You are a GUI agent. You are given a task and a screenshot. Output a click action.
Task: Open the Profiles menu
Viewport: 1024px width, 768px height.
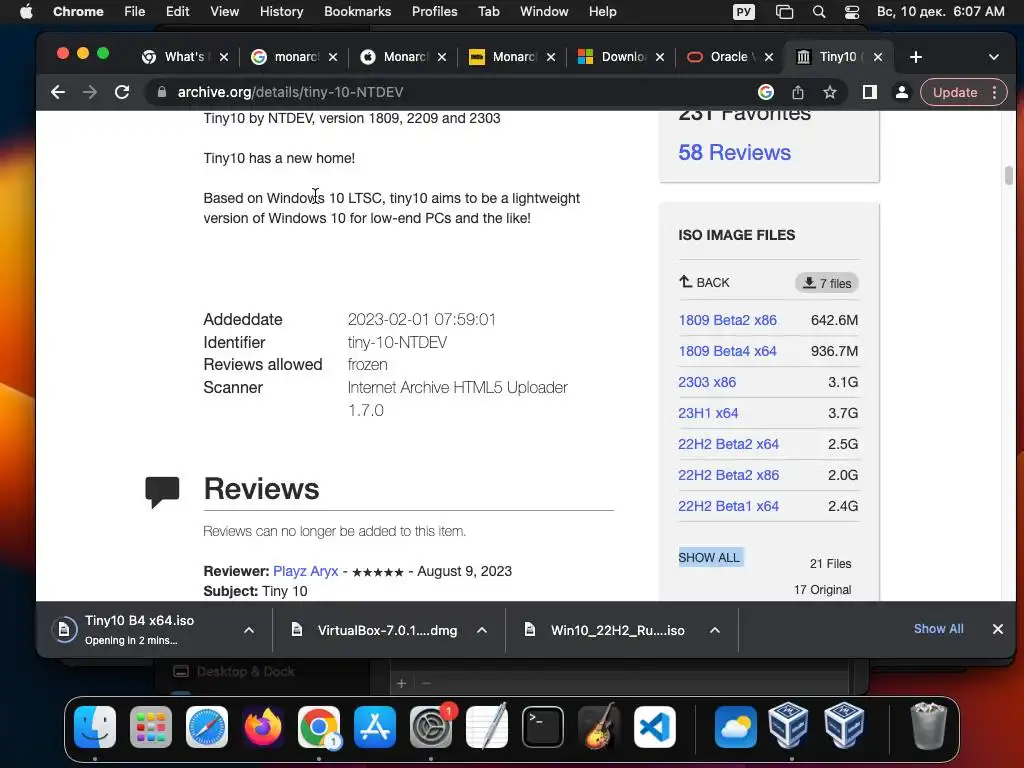coord(434,12)
